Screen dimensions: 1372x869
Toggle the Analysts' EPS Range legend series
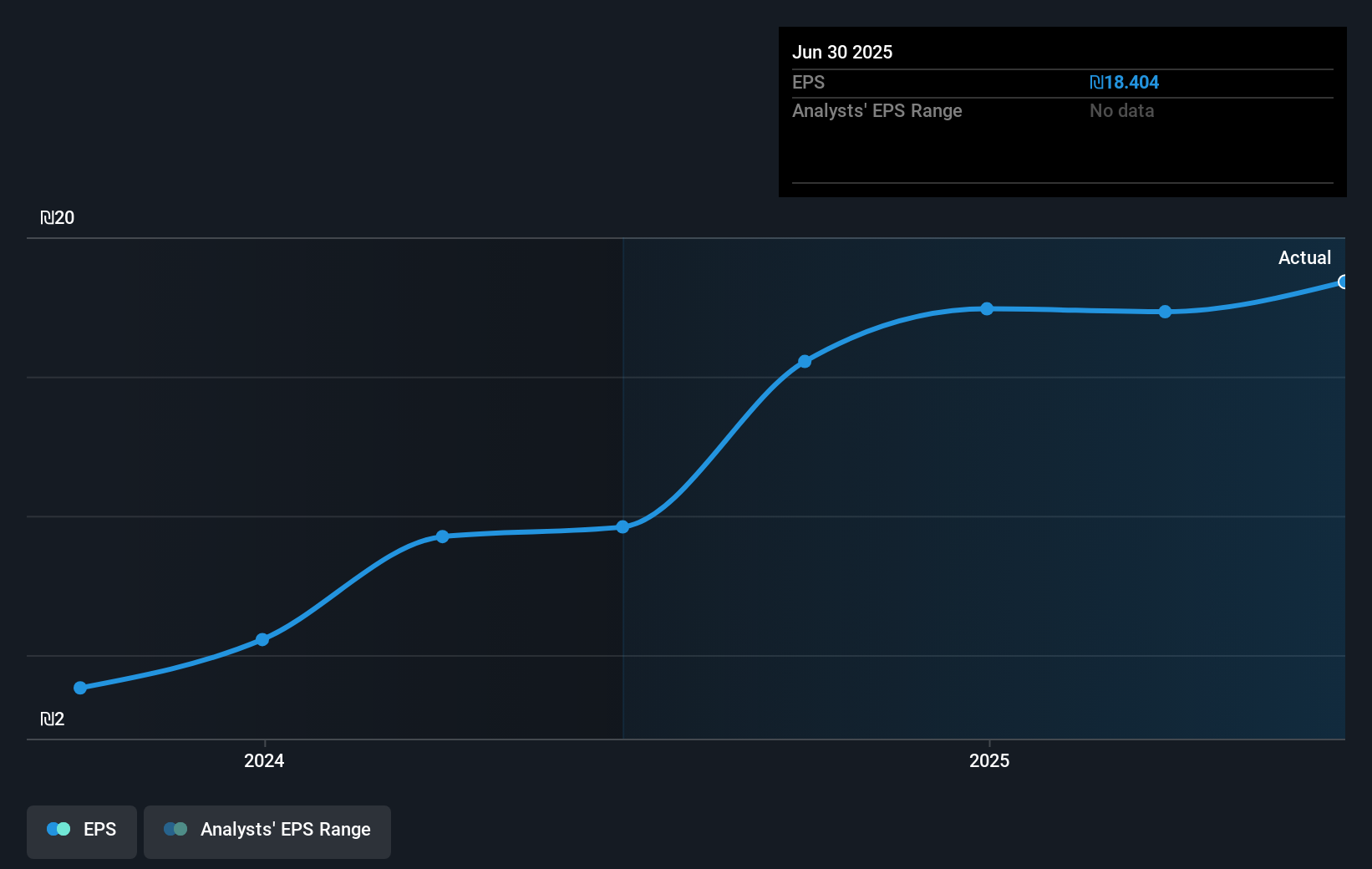[x=267, y=831]
